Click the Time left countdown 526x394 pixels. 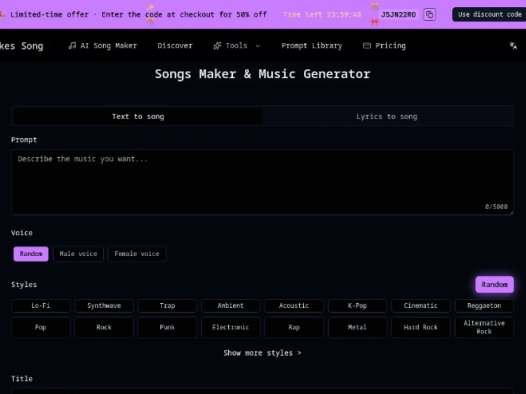(x=322, y=14)
